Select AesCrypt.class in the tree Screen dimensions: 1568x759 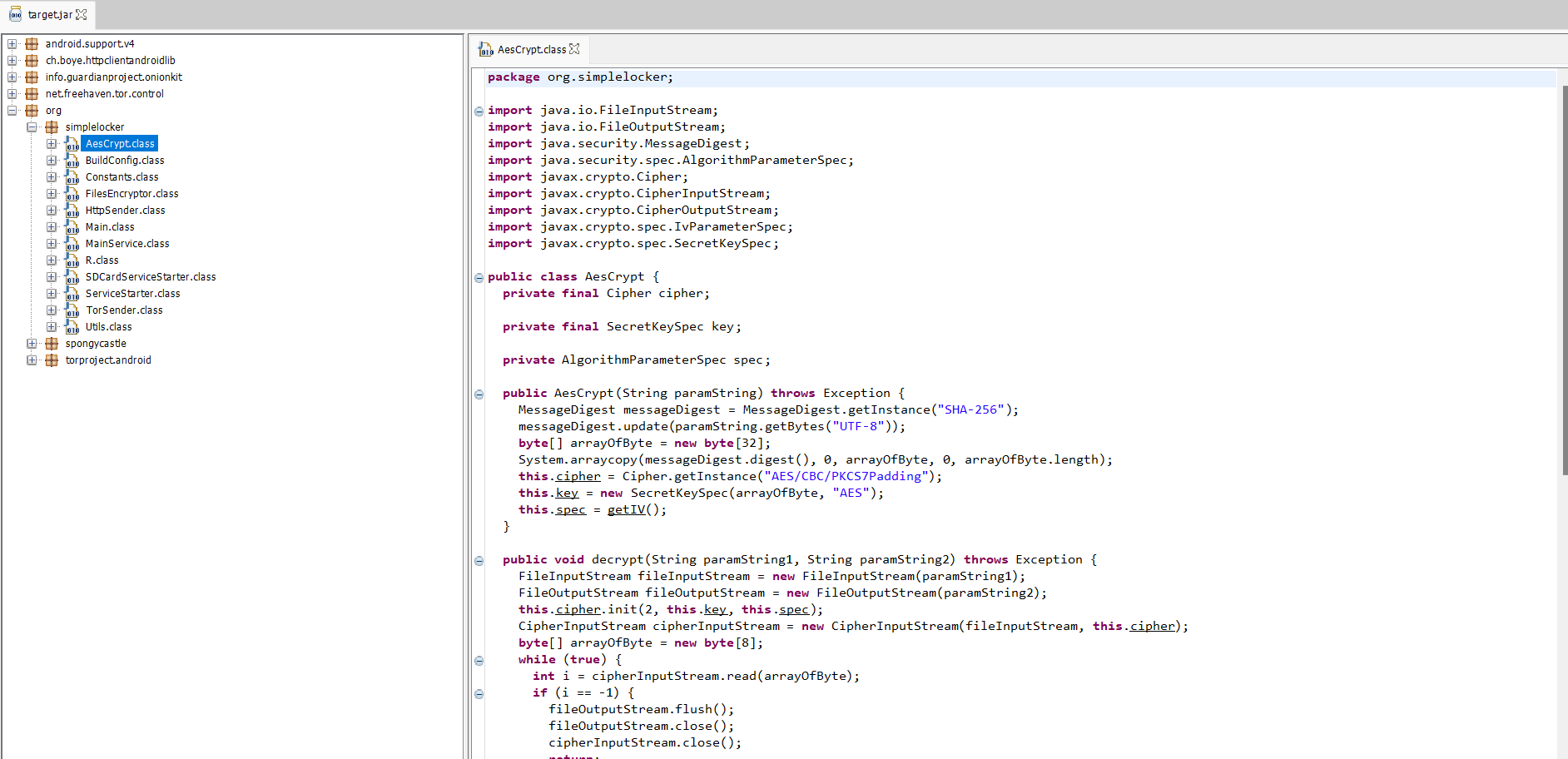[120, 144]
